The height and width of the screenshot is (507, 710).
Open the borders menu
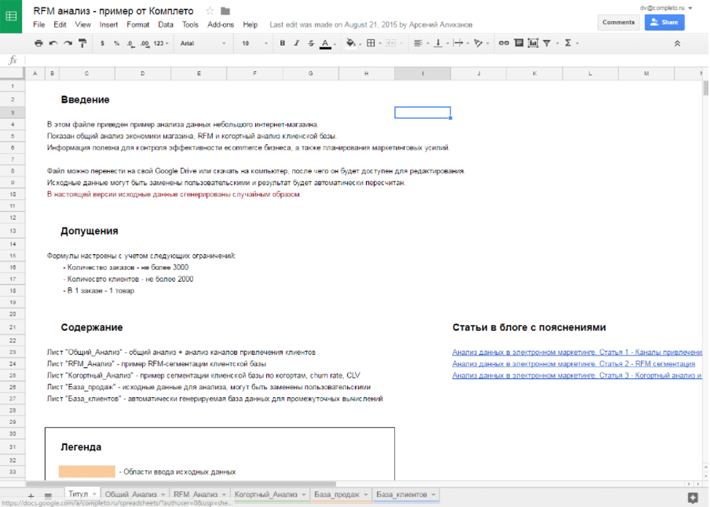pyautogui.click(x=373, y=43)
